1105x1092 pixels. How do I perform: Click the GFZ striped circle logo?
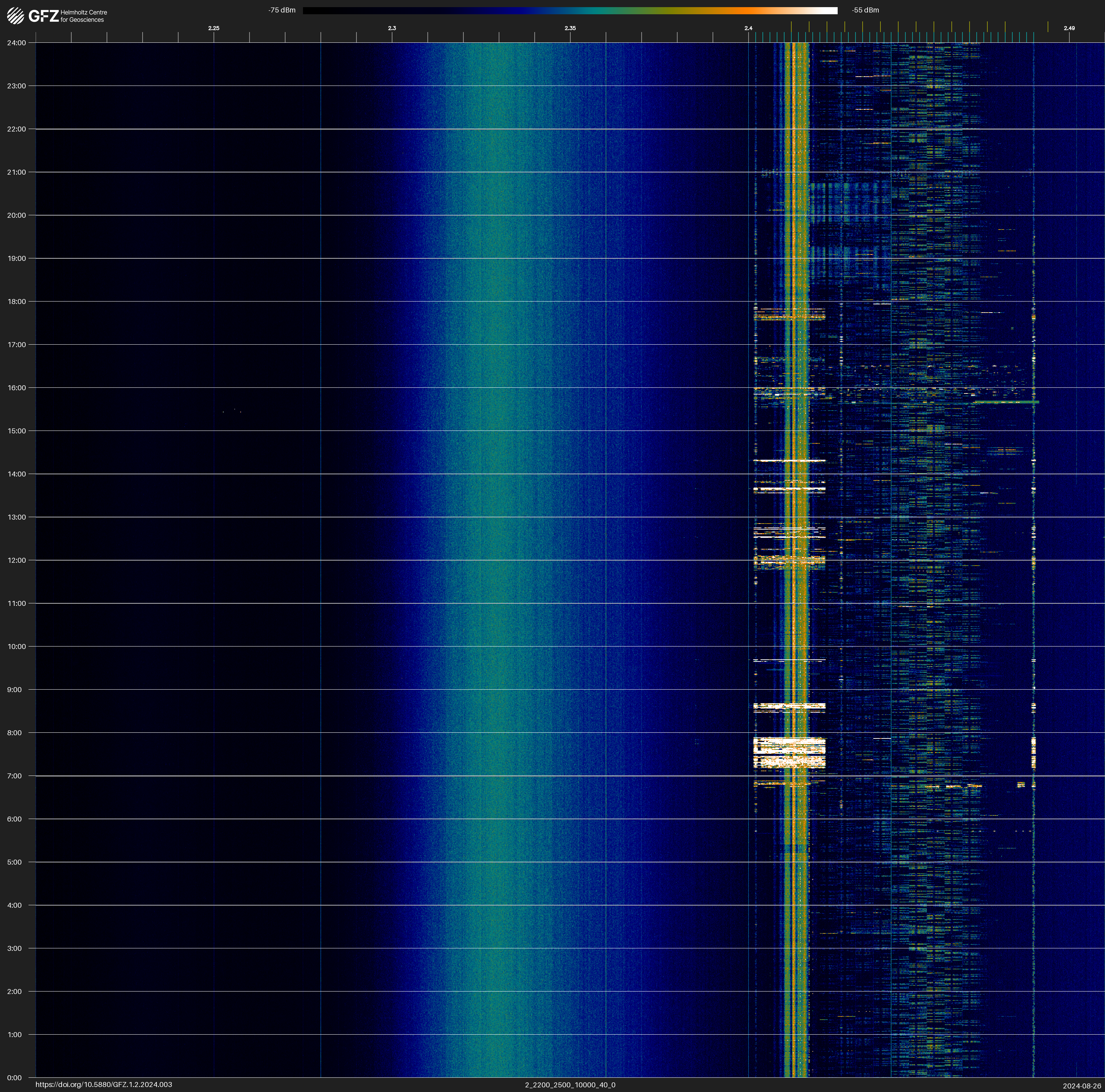pos(15,15)
